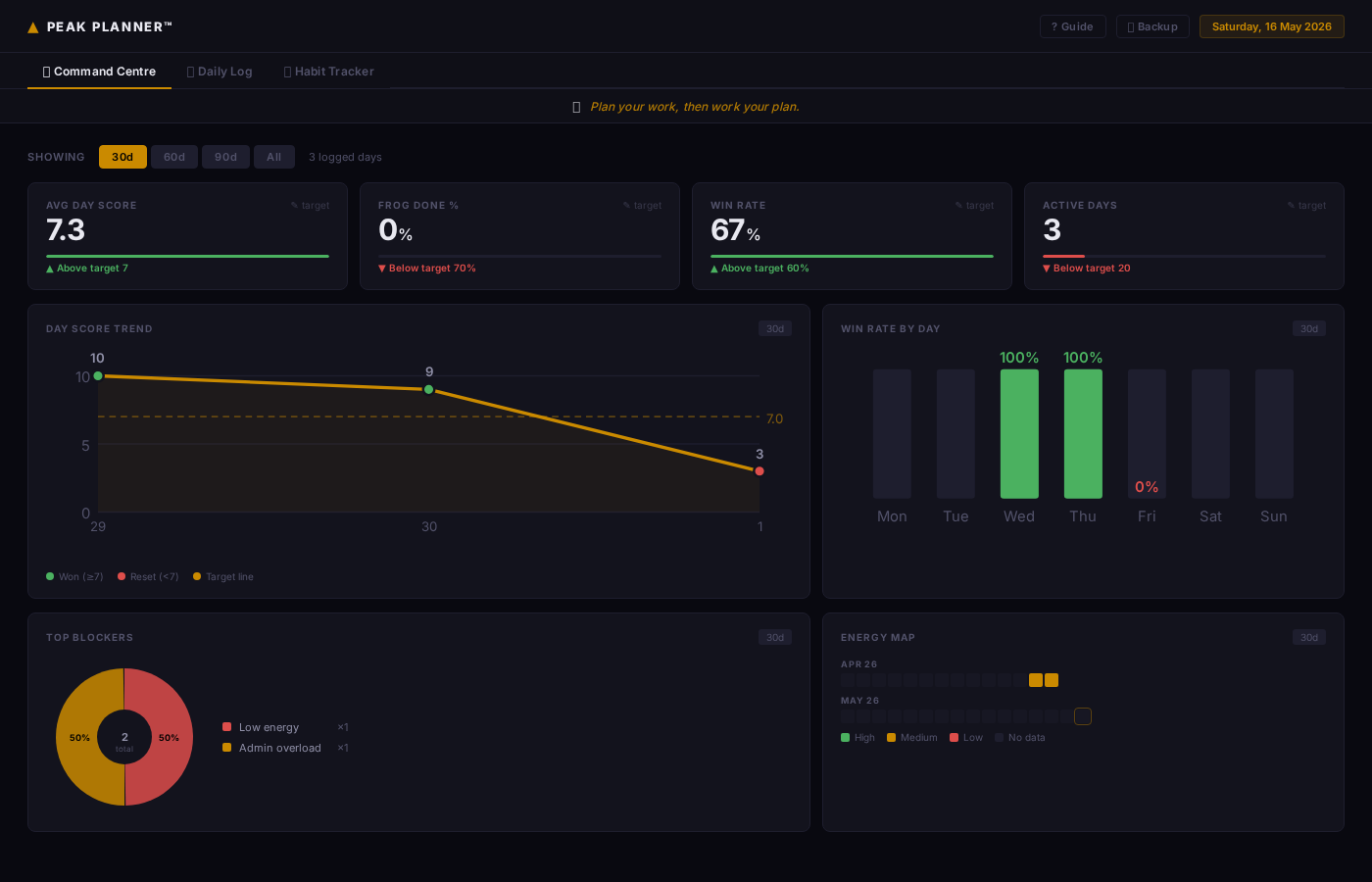Click the '3 logged days' text

345,157
